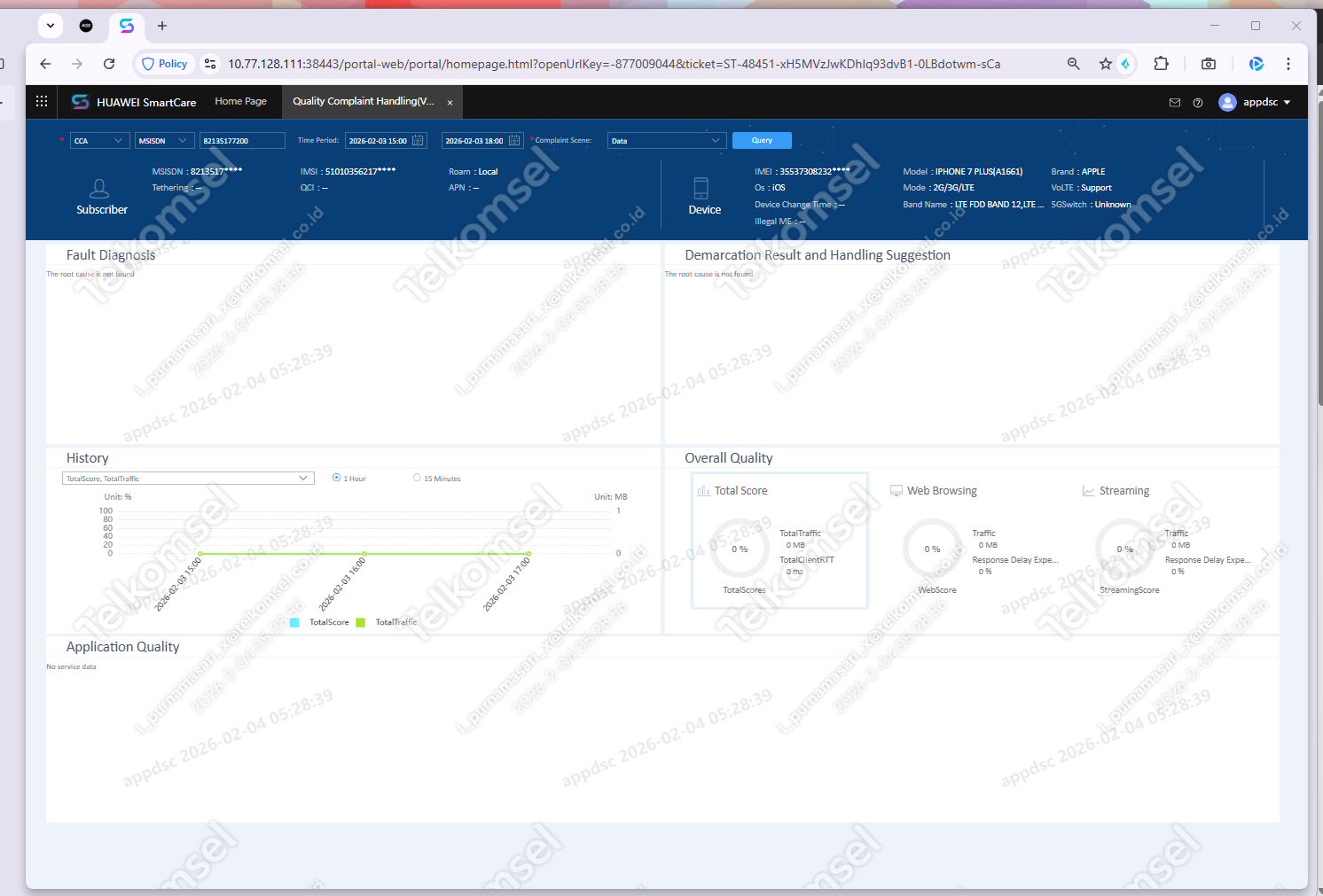The image size is (1323, 896).
Task: Select the Total Score card
Action: click(x=779, y=541)
